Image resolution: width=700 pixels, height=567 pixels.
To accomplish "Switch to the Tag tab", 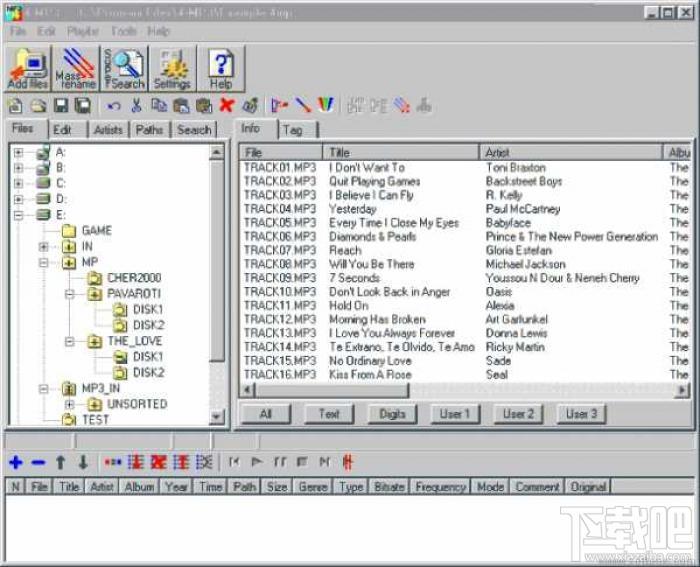I will pos(298,130).
